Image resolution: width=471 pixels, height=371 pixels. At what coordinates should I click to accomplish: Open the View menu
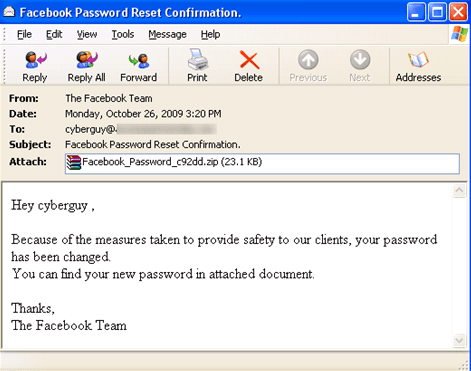[x=87, y=34]
